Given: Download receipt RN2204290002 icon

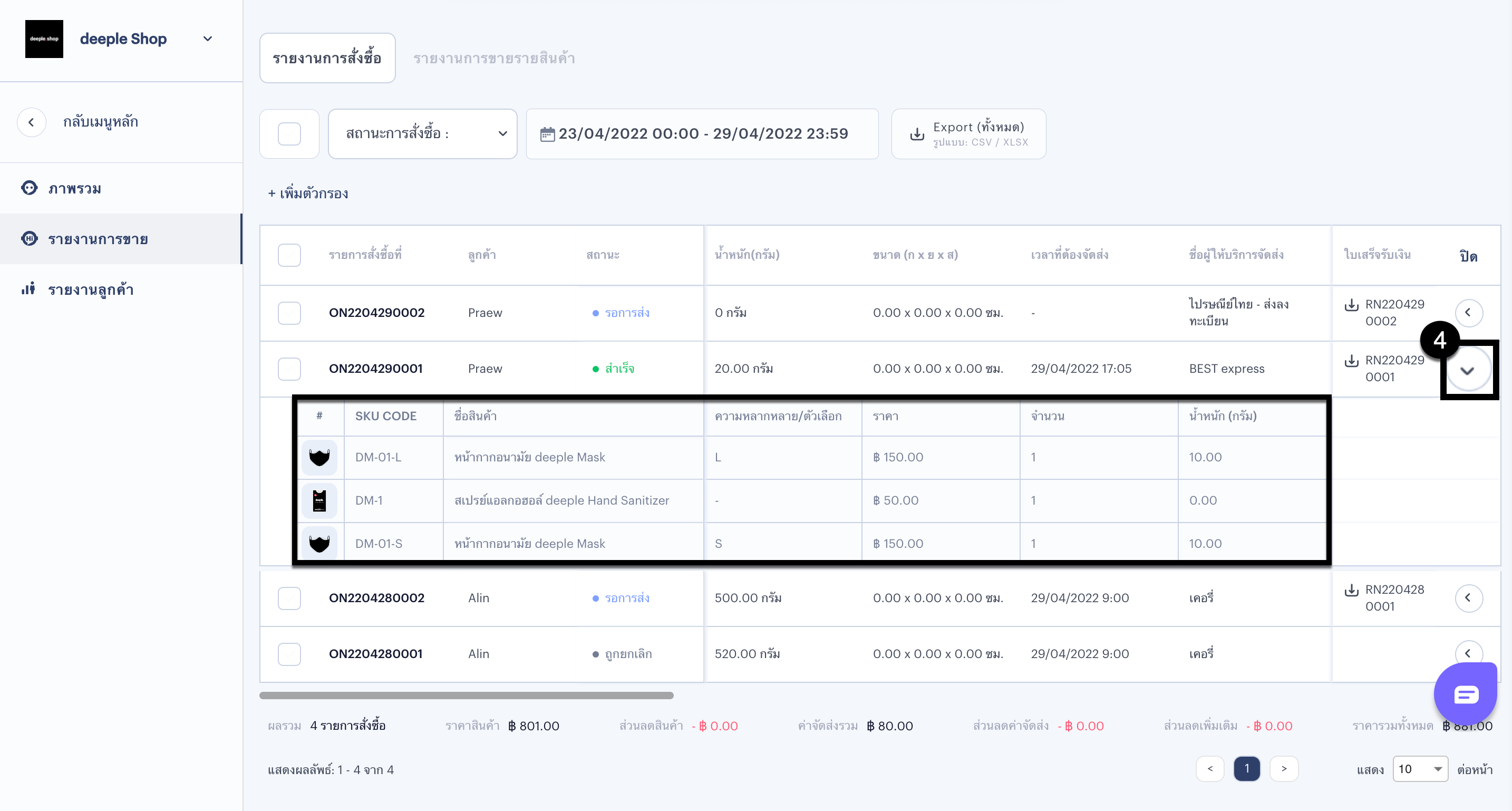Looking at the screenshot, I should pos(1351,305).
